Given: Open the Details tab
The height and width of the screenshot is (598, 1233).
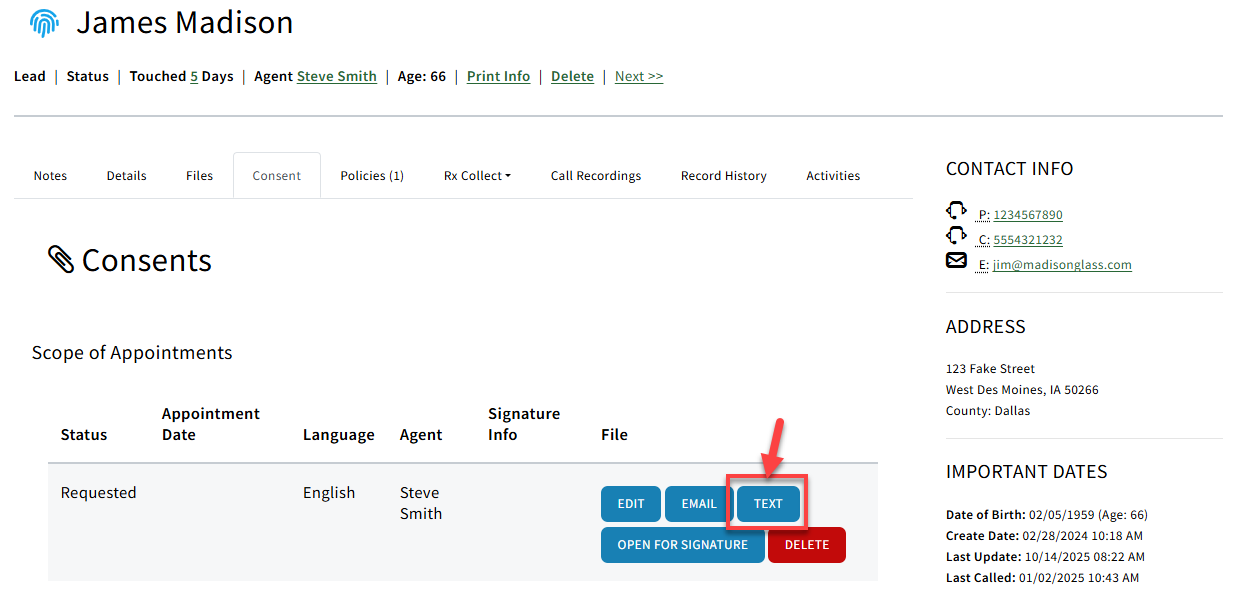Looking at the screenshot, I should [x=126, y=175].
